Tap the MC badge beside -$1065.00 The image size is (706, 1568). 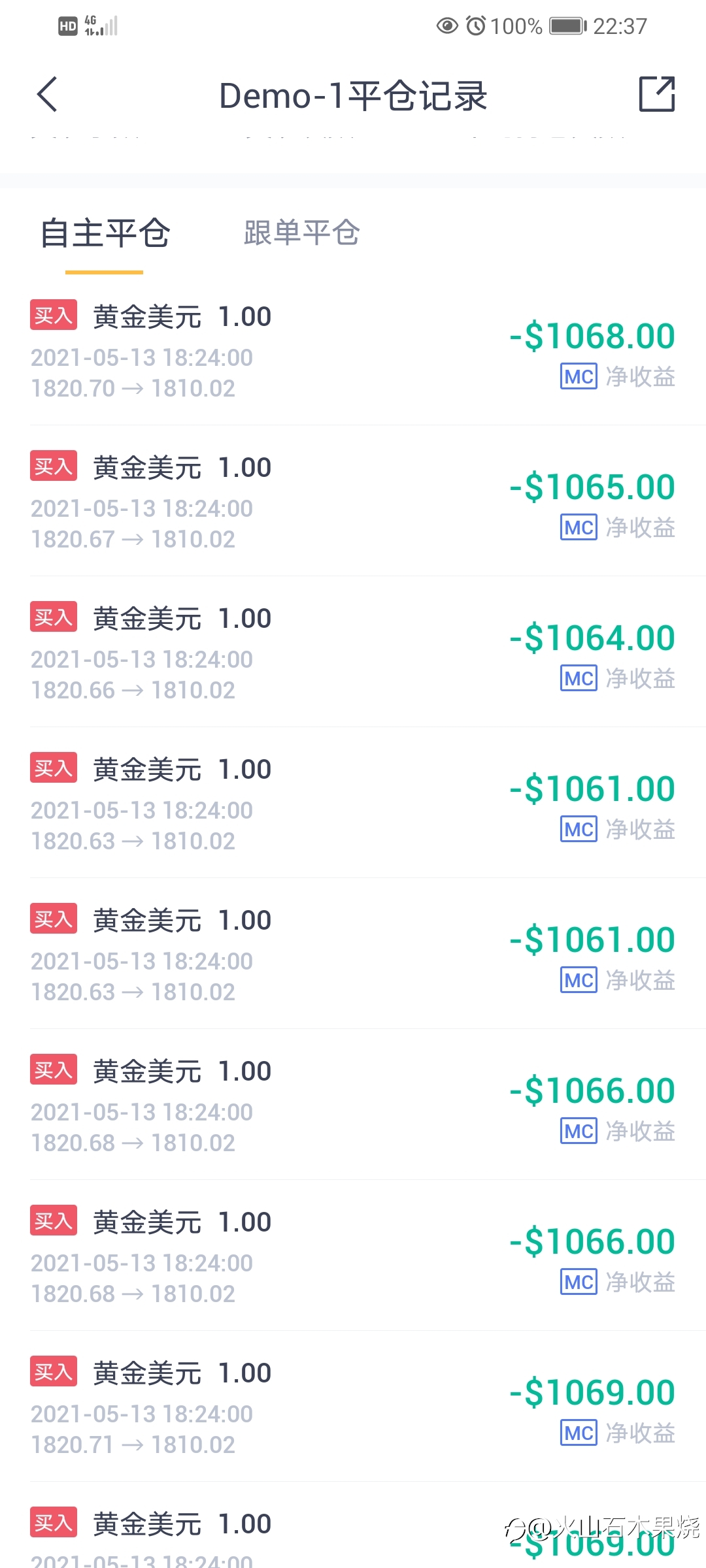pyautogui.click(x=579, y=527)
